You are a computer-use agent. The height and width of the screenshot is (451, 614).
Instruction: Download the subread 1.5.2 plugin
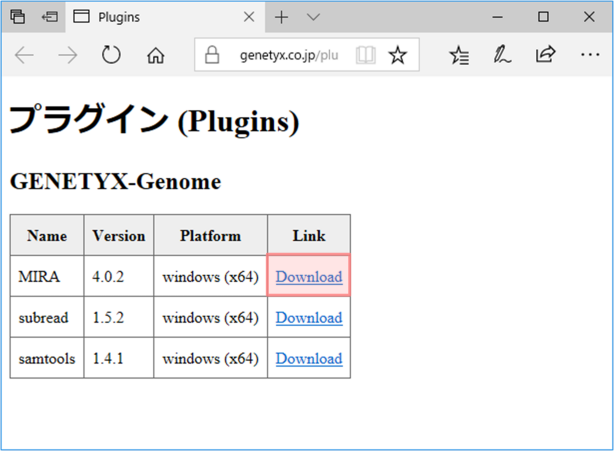tap(309, 318)
